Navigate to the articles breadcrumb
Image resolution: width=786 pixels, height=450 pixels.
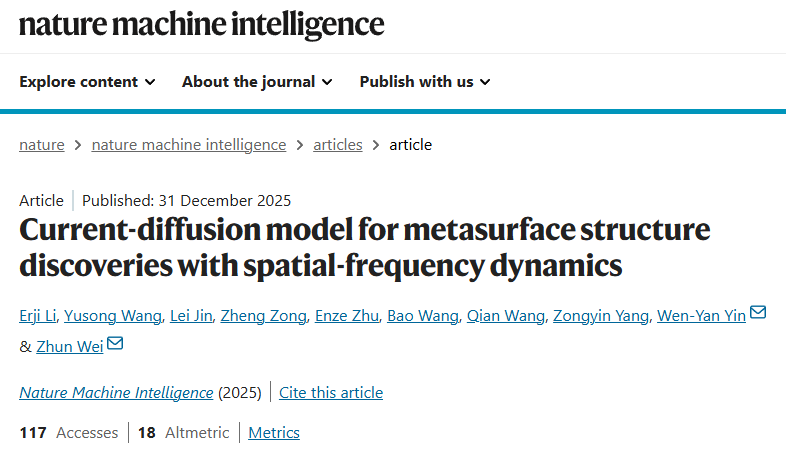pyautogui.click(x=338, y=144)
